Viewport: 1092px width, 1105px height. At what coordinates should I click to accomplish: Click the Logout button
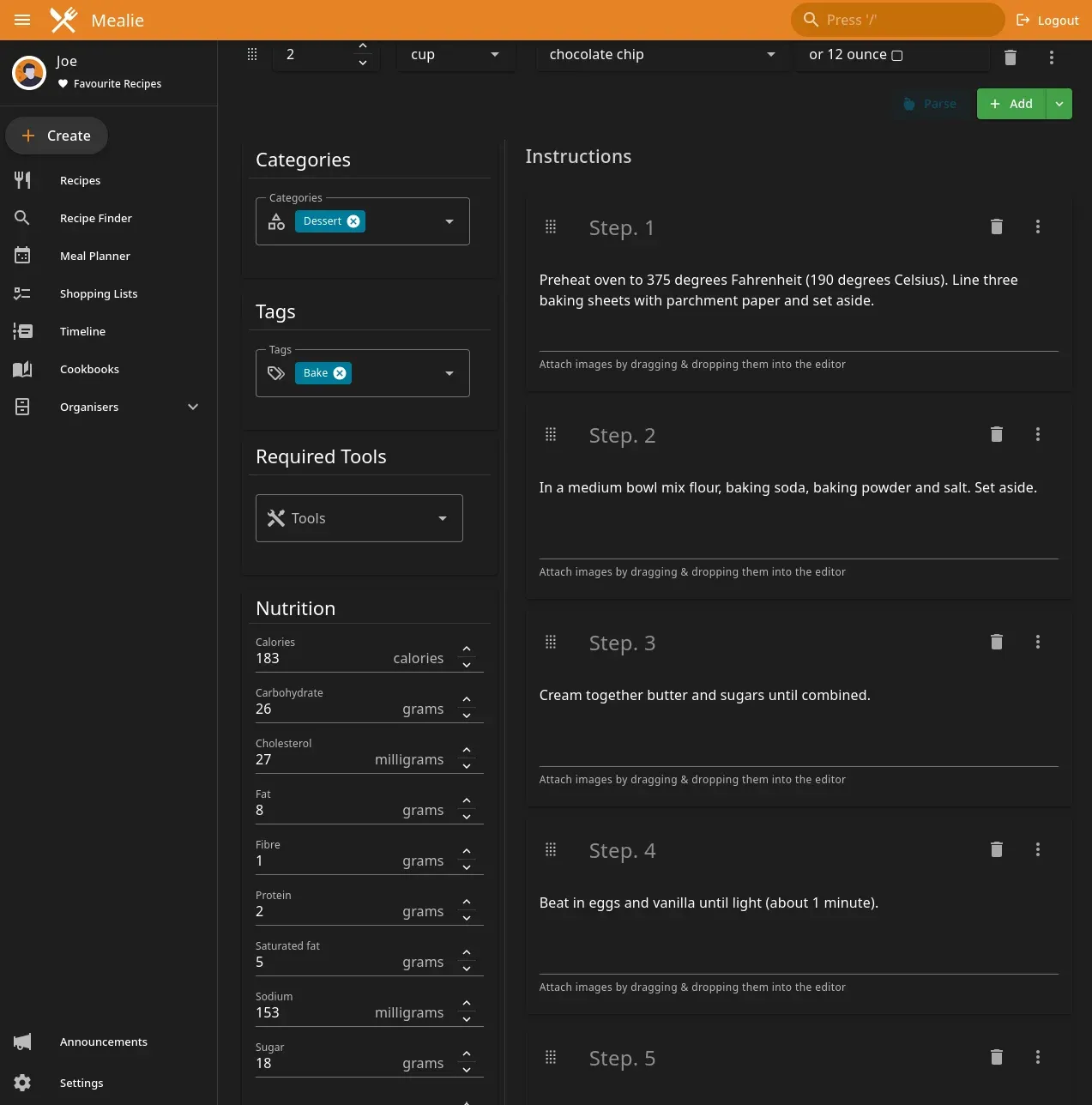[x=1047, y=20]
